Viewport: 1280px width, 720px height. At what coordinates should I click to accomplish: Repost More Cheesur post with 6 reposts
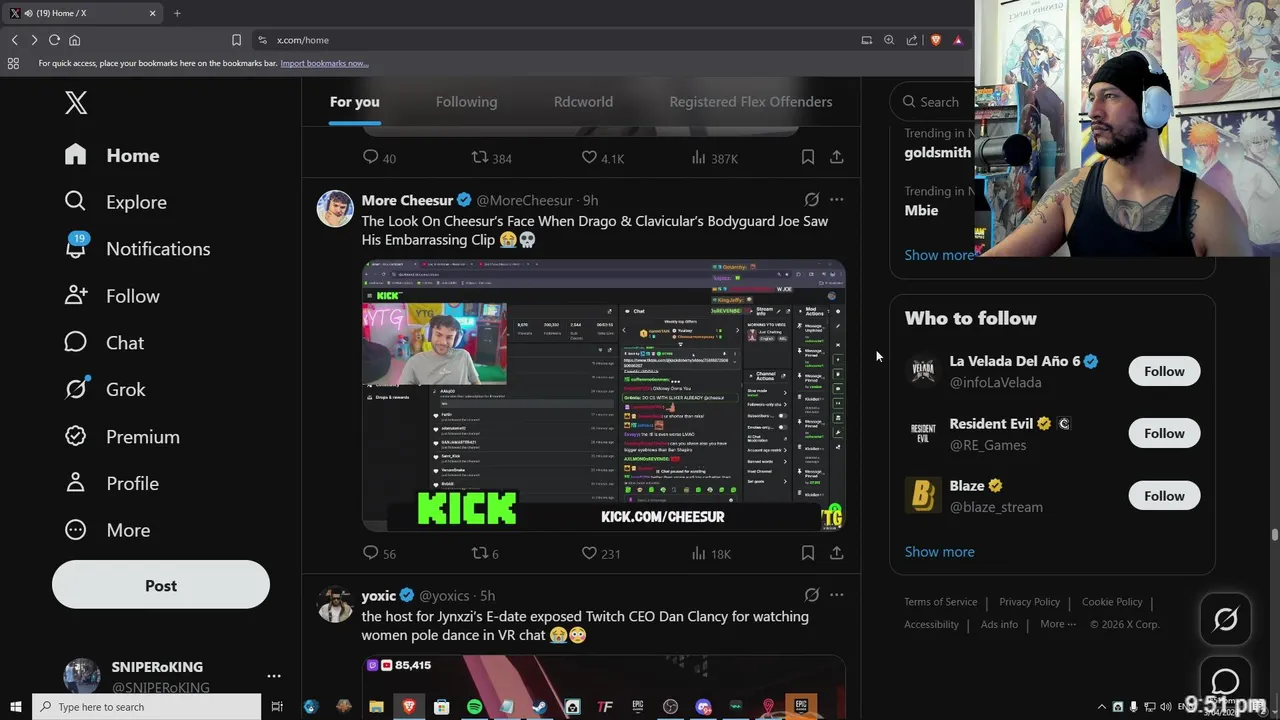pos(485,553)
